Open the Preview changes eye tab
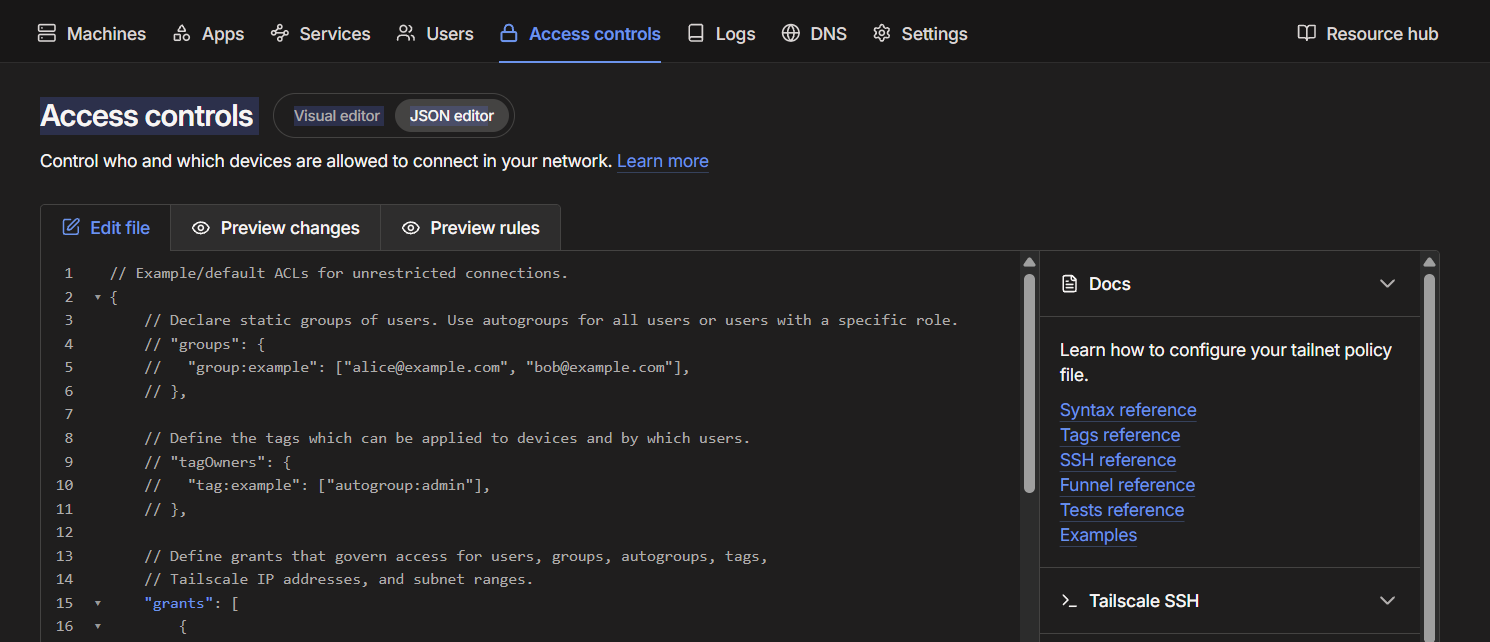 (x=275, y=228)
